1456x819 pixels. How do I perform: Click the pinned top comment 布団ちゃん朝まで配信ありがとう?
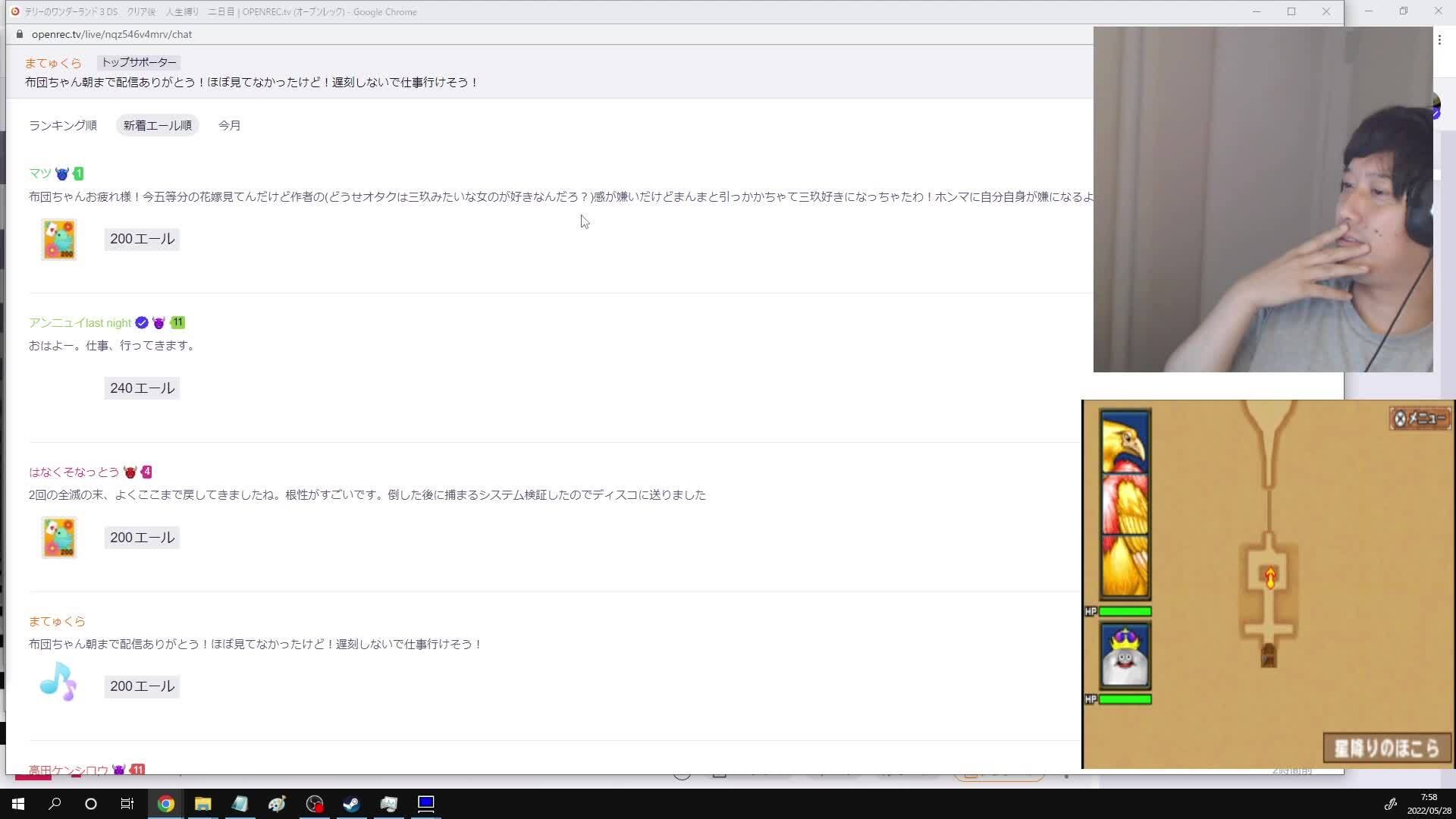click(x=252, y=82)
